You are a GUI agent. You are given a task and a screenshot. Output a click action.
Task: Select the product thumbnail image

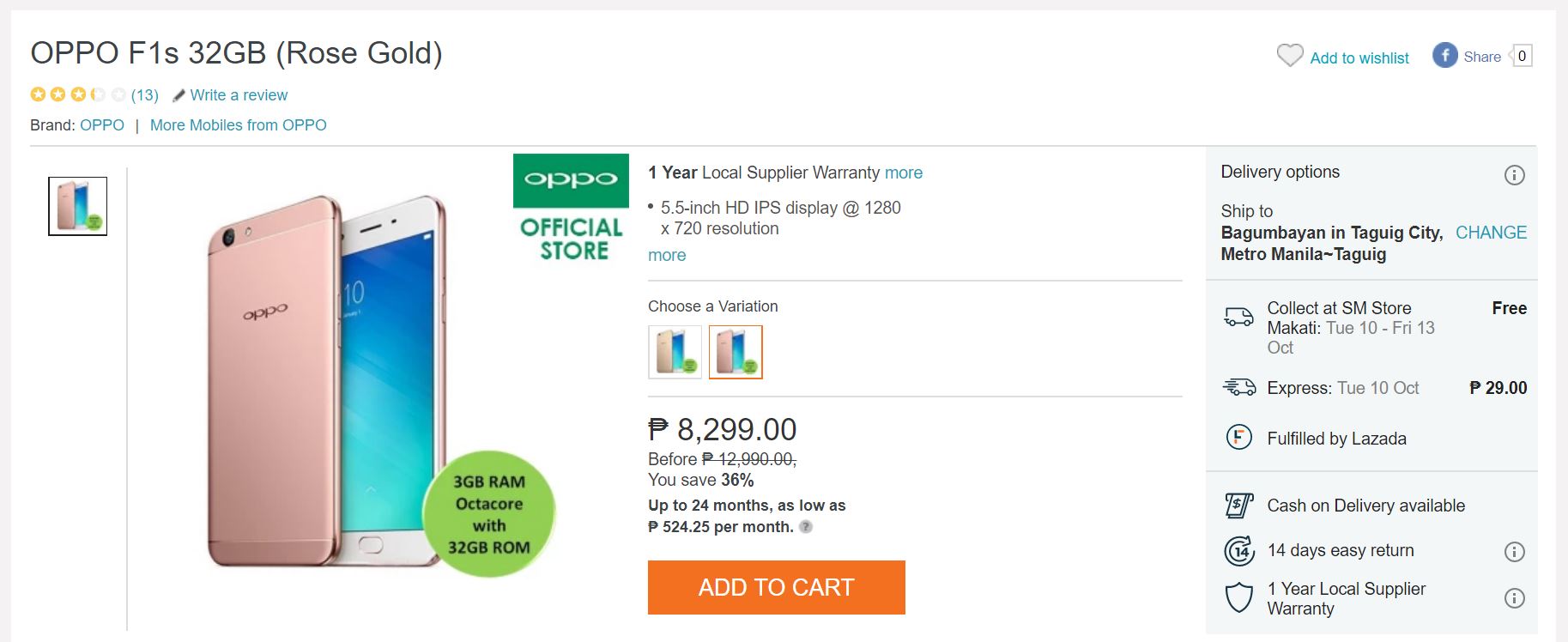point(78,206)
